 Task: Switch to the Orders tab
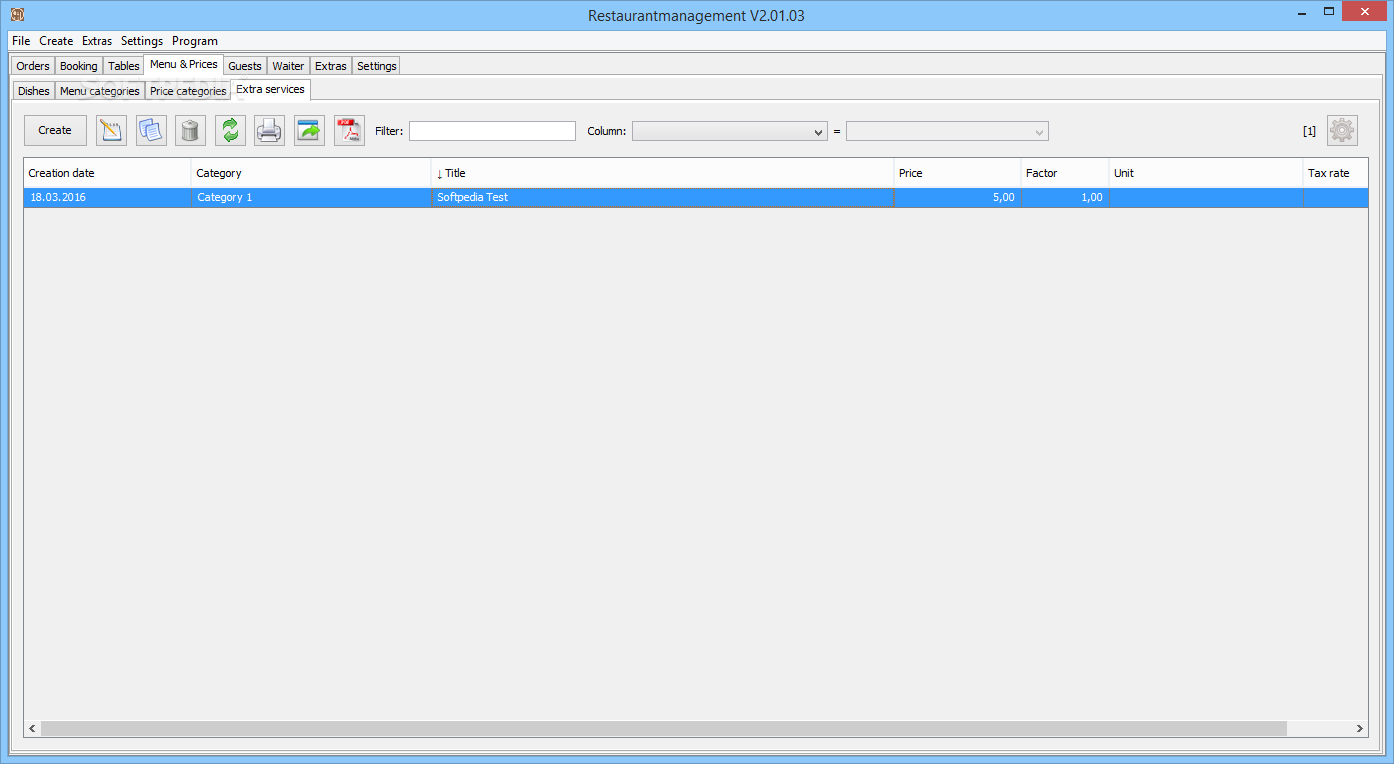pyautogui.click(x=33, y=66)
